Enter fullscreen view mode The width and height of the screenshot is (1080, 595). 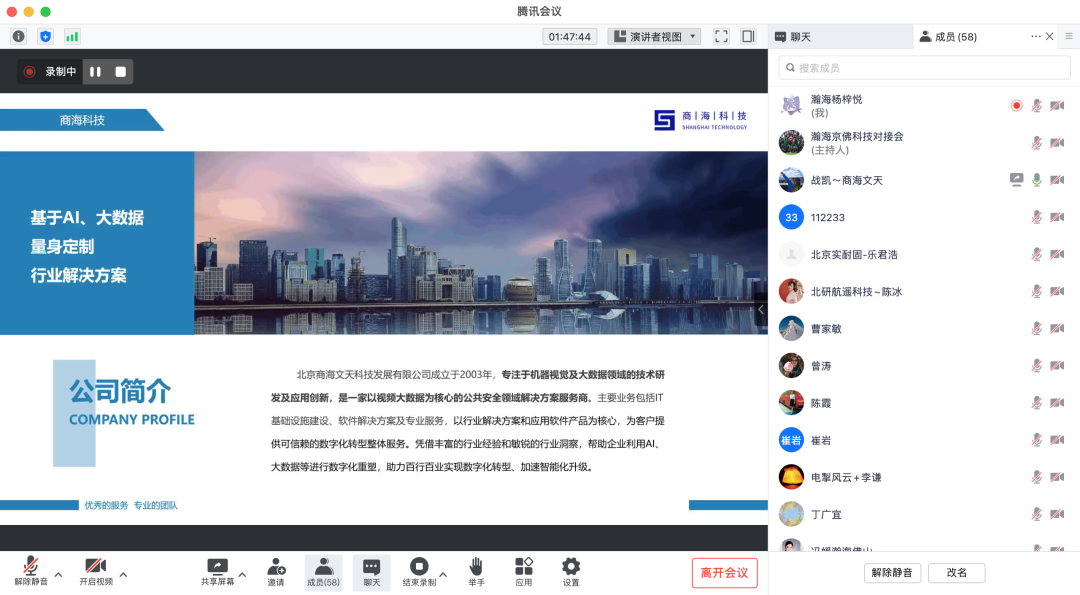(721, 36)
